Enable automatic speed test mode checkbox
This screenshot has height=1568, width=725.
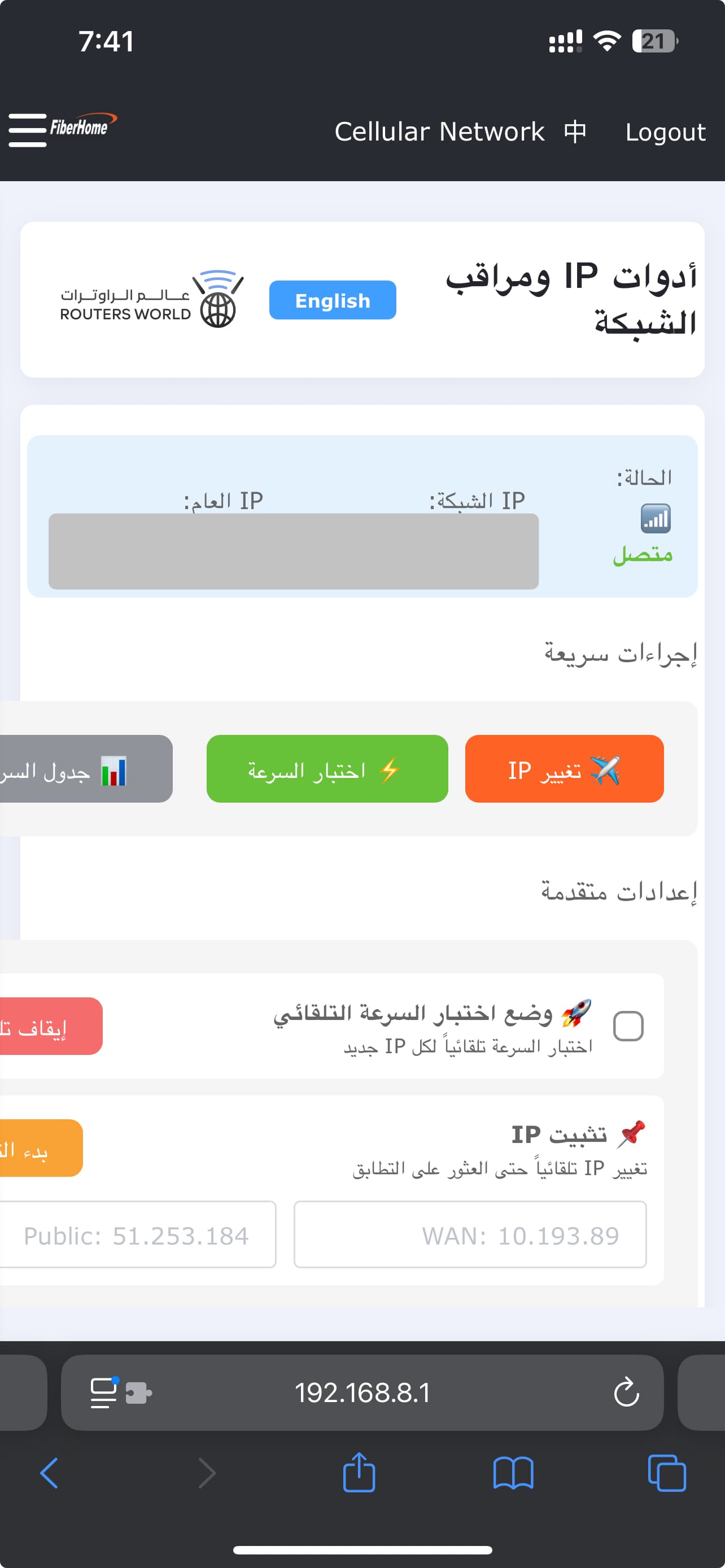(x=628, y=1026)
